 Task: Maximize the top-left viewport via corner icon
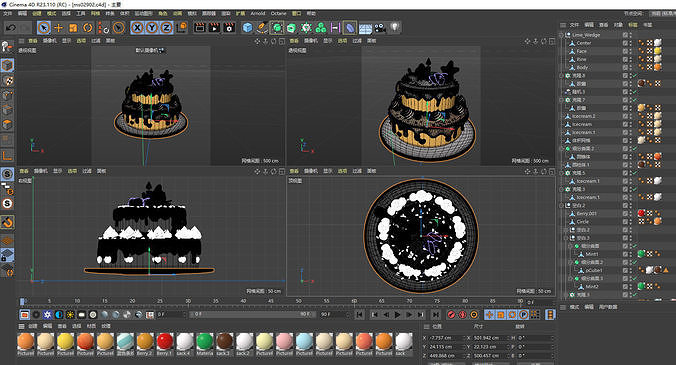click(282, 41)
